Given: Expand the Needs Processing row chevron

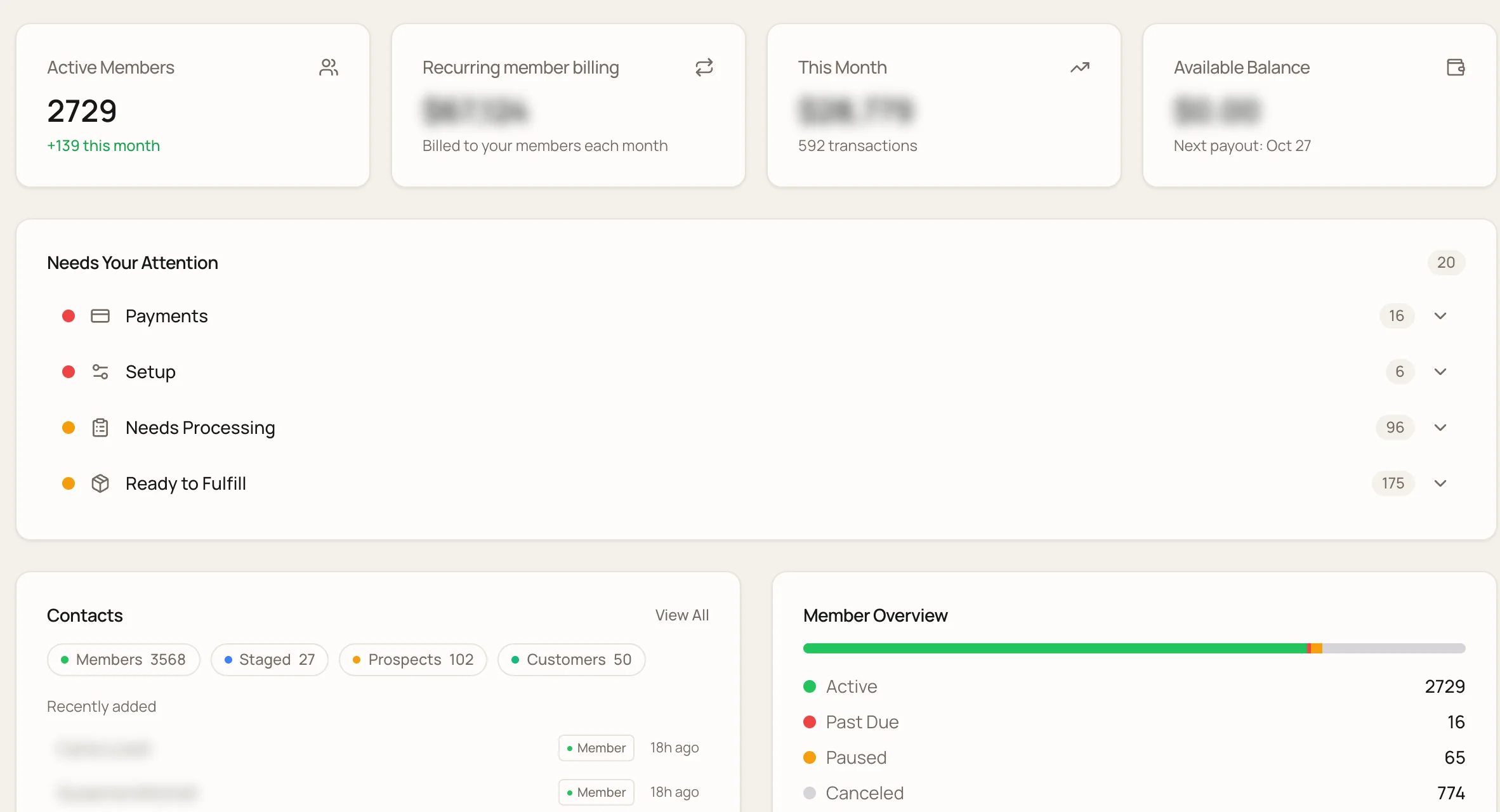Looking at the screenshot, I should pos(1440,428).
